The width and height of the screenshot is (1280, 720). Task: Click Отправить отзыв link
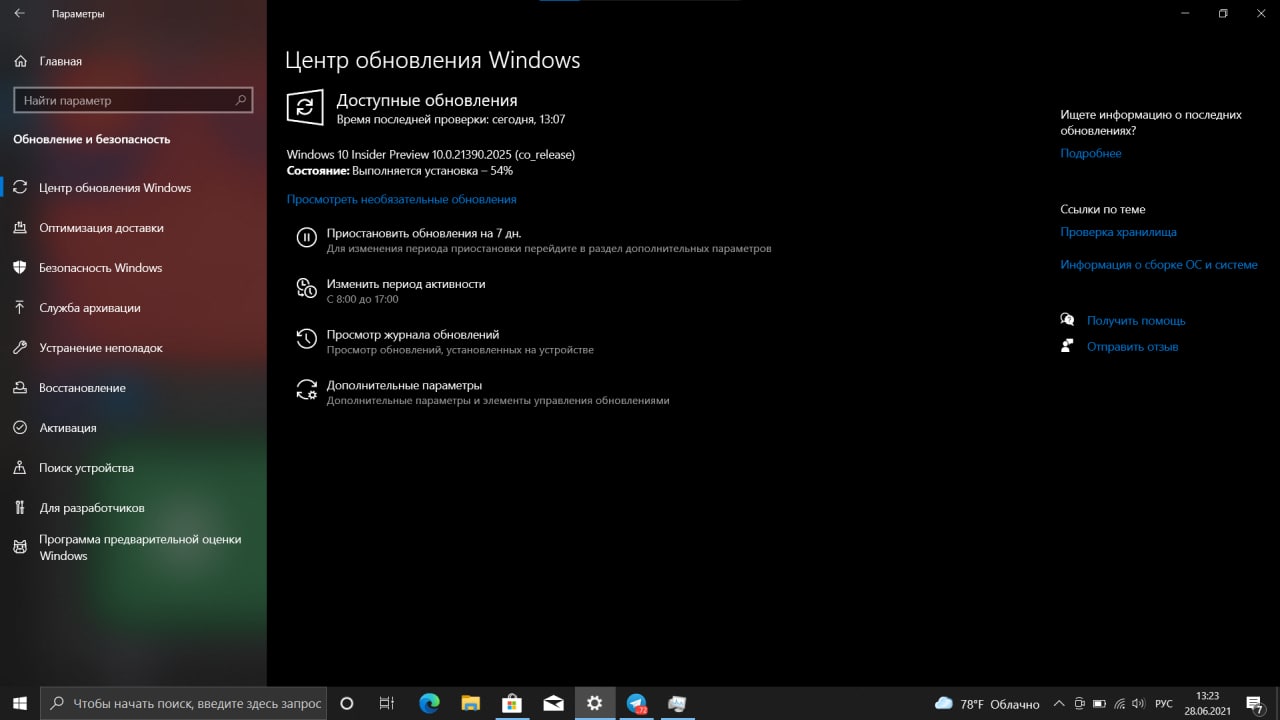(x=1132, y=346)
